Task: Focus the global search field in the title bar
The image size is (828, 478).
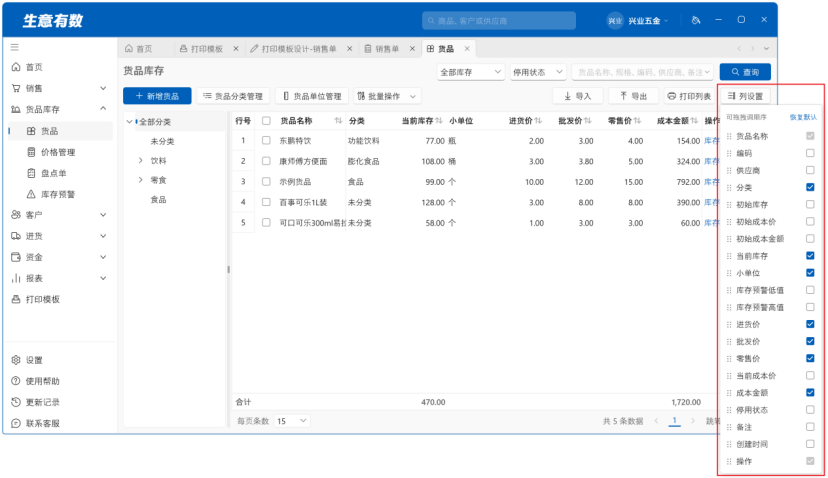Action: [499, 21]
